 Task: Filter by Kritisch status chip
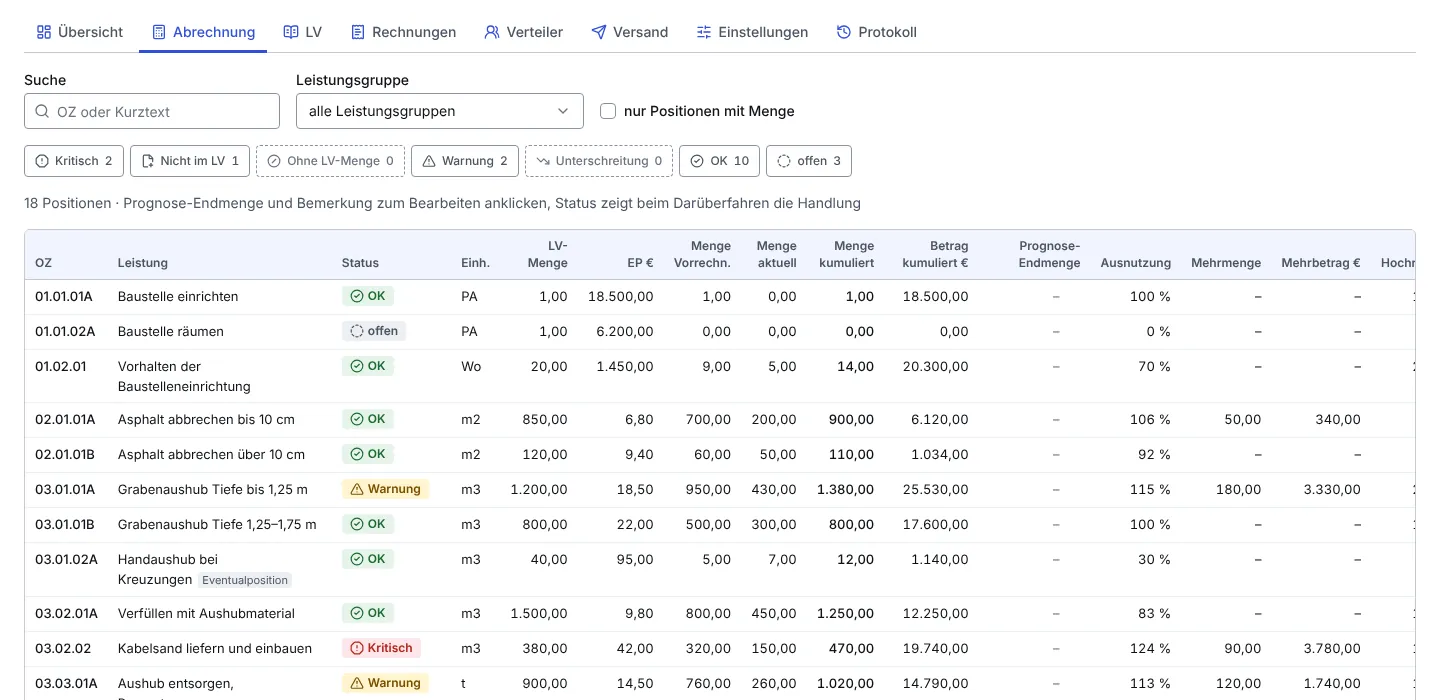pyautogui.click(x=75, y=161)
